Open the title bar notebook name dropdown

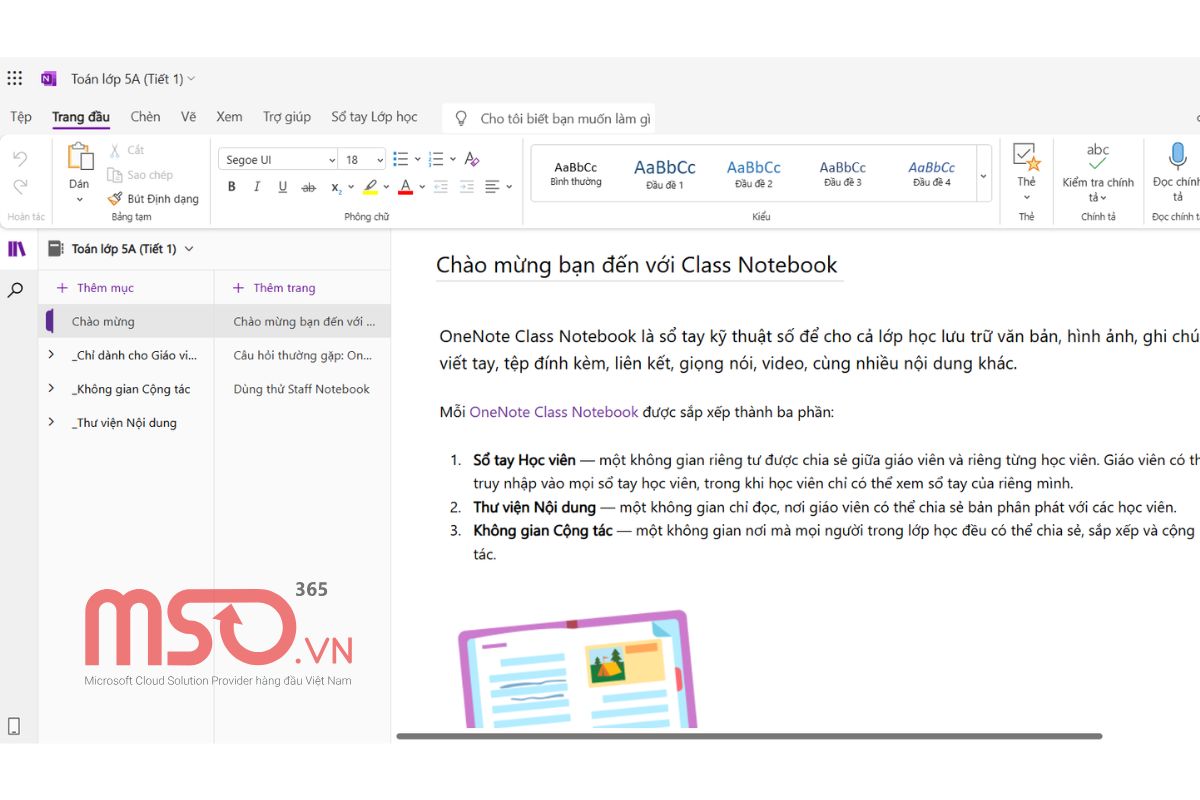191,78
